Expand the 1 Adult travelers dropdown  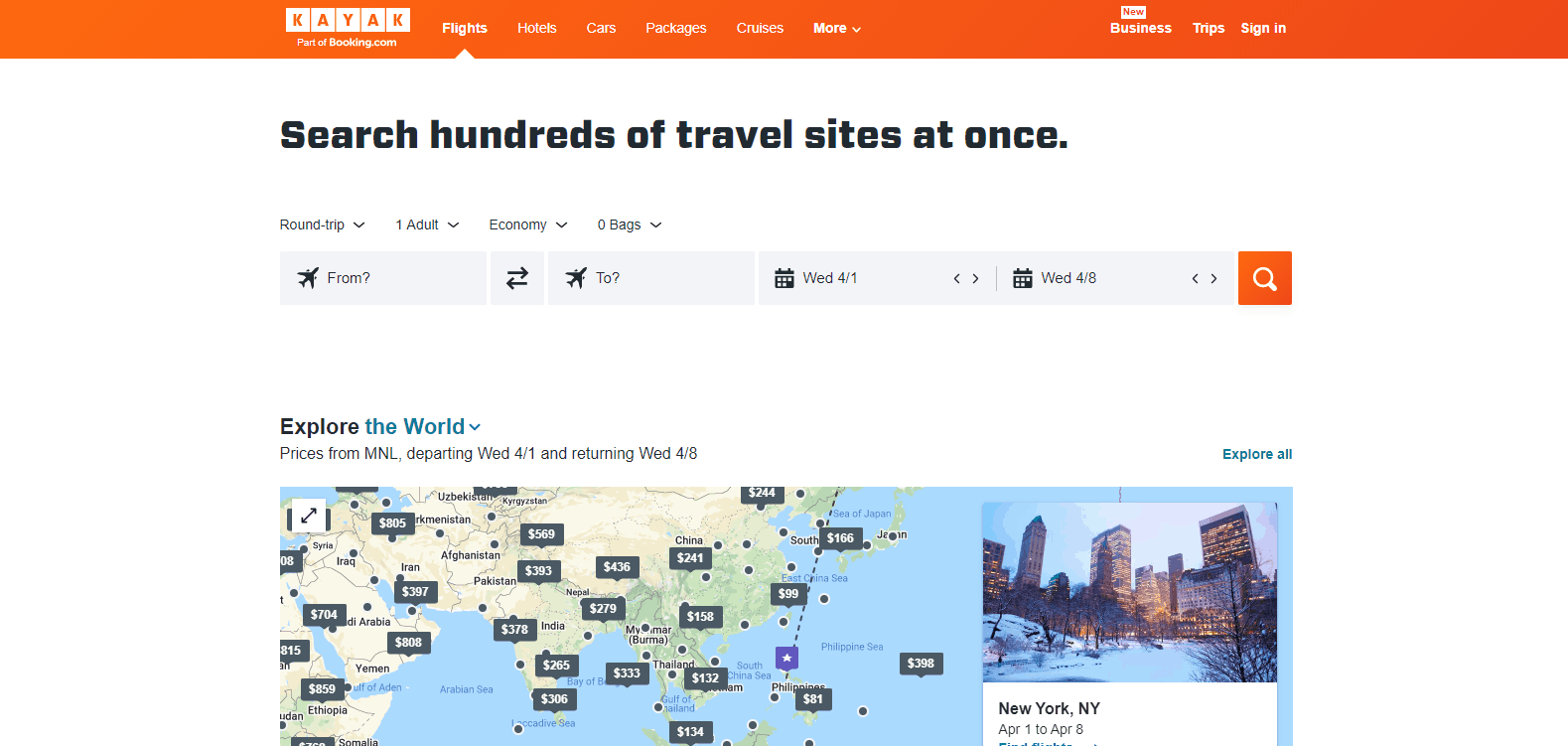pos(427,224)
